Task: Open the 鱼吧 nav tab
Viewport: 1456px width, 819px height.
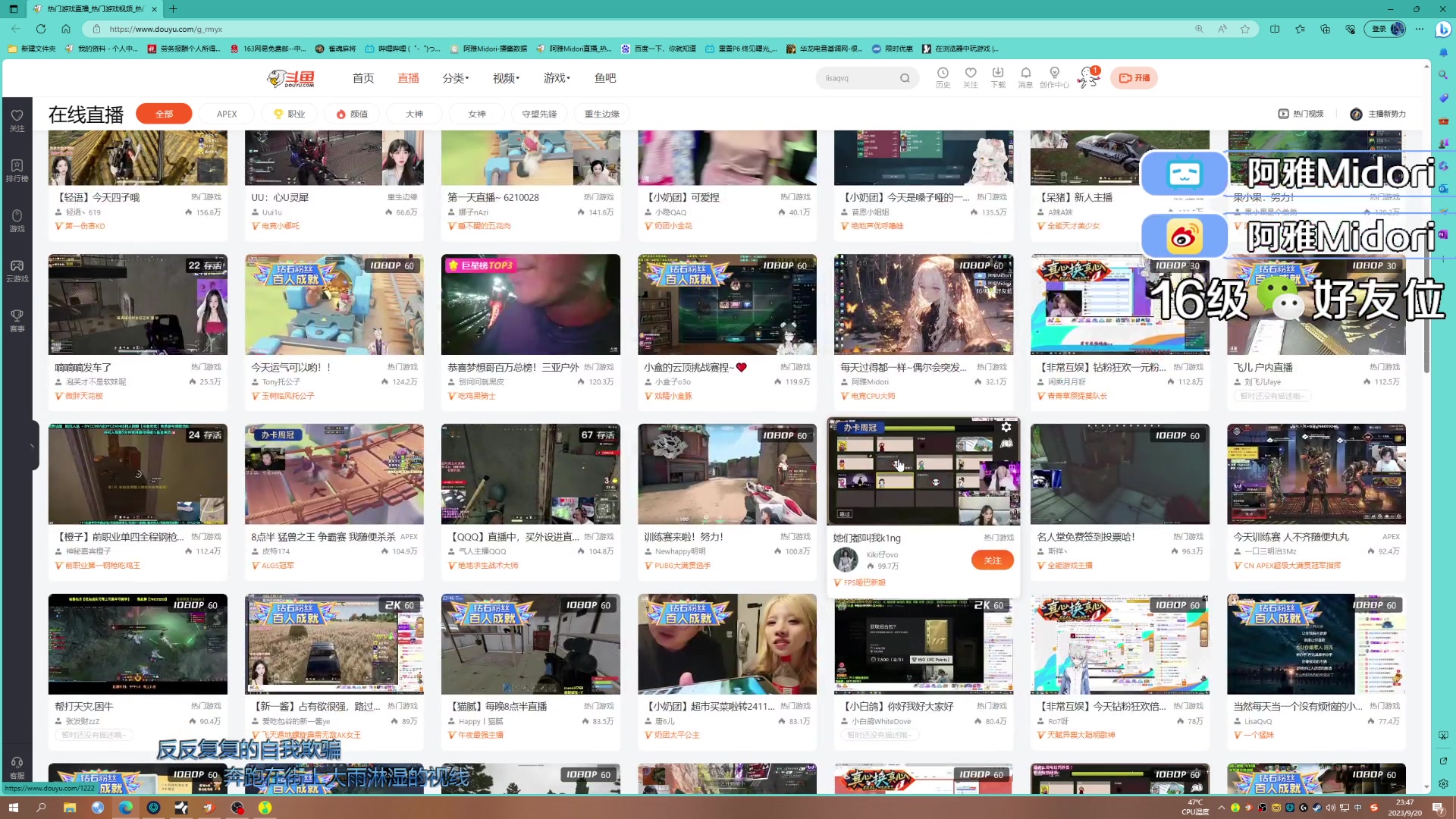Action: click(x=605, y=78)
